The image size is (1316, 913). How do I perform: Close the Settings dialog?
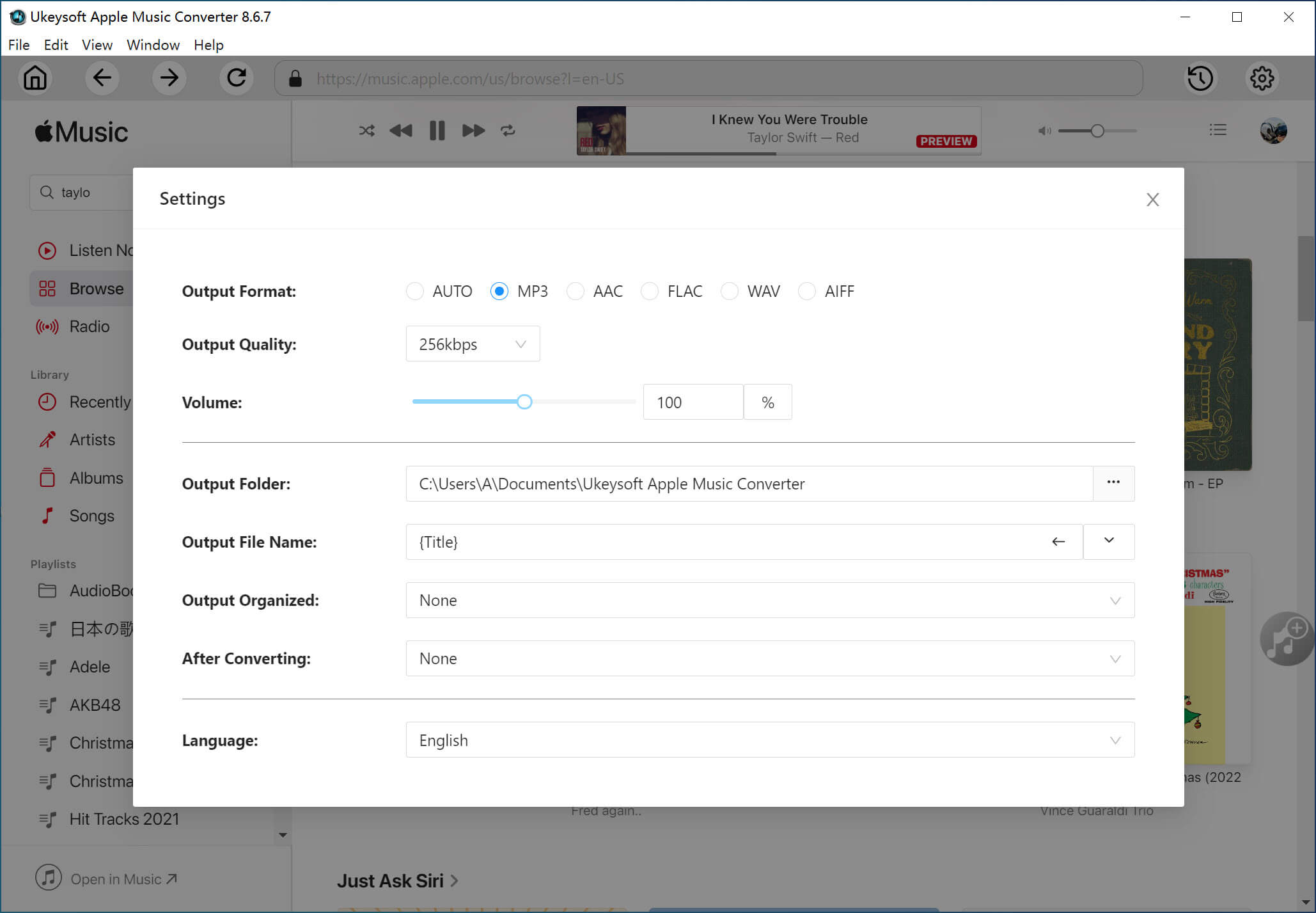click(x=1153, y=199)
